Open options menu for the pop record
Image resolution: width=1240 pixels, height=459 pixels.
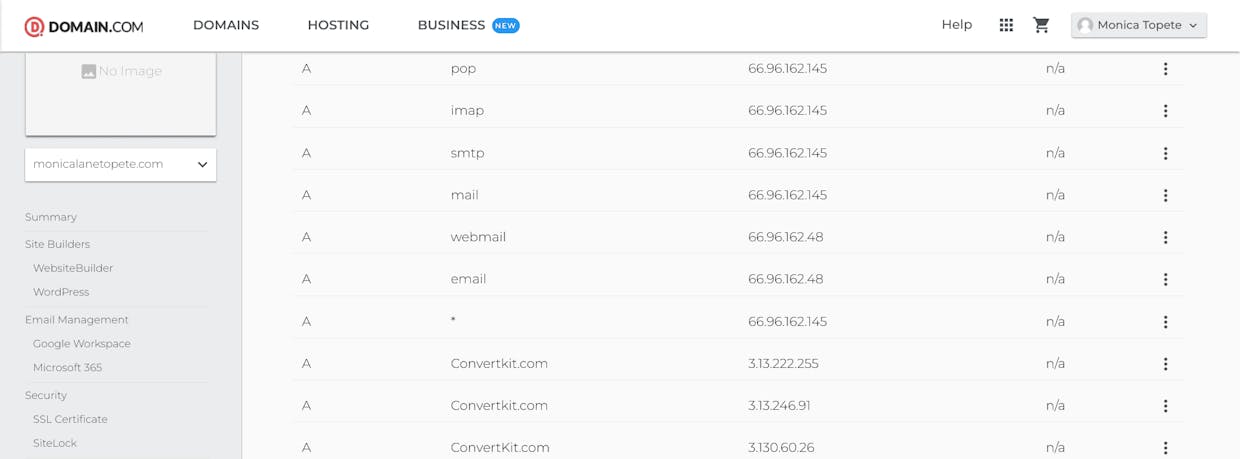[x=1165, y=69]
